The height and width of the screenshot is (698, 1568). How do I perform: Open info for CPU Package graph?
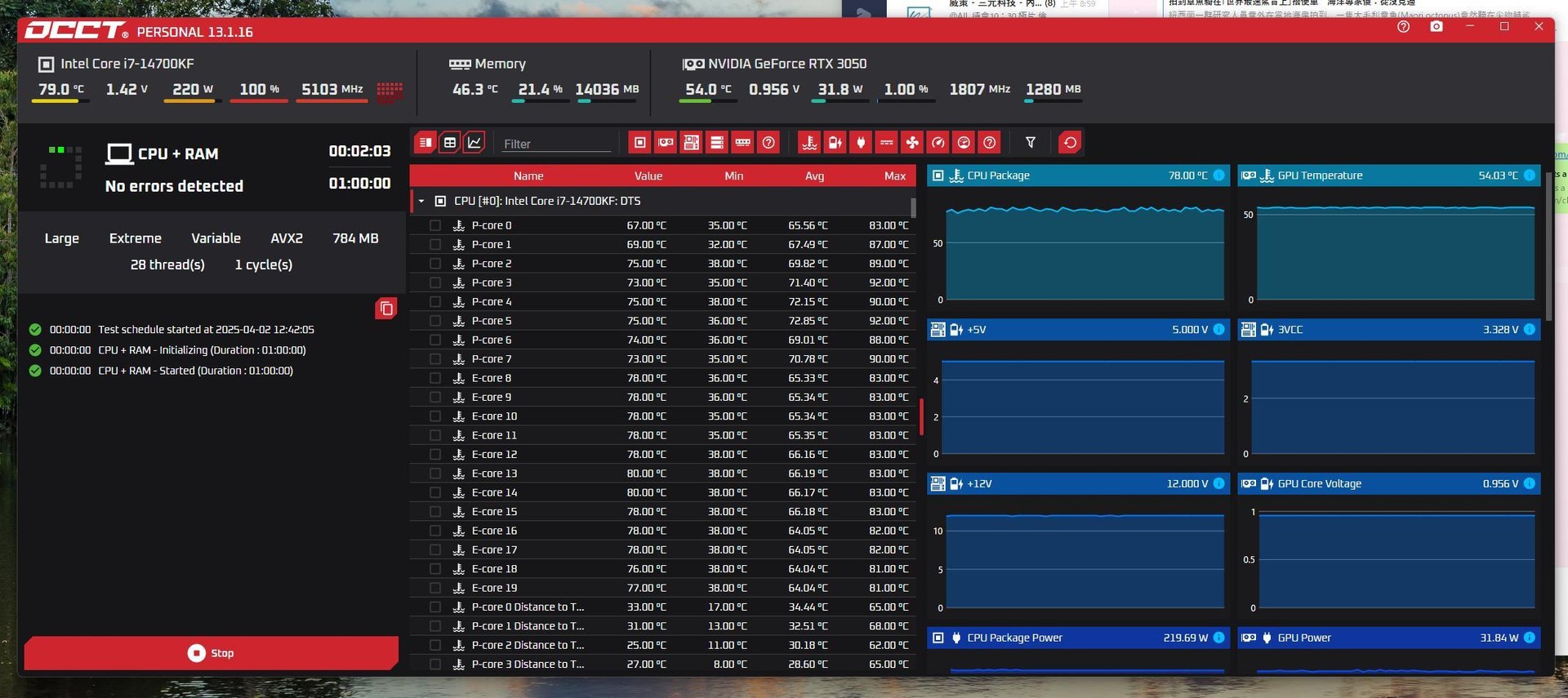coord(1218,176)
